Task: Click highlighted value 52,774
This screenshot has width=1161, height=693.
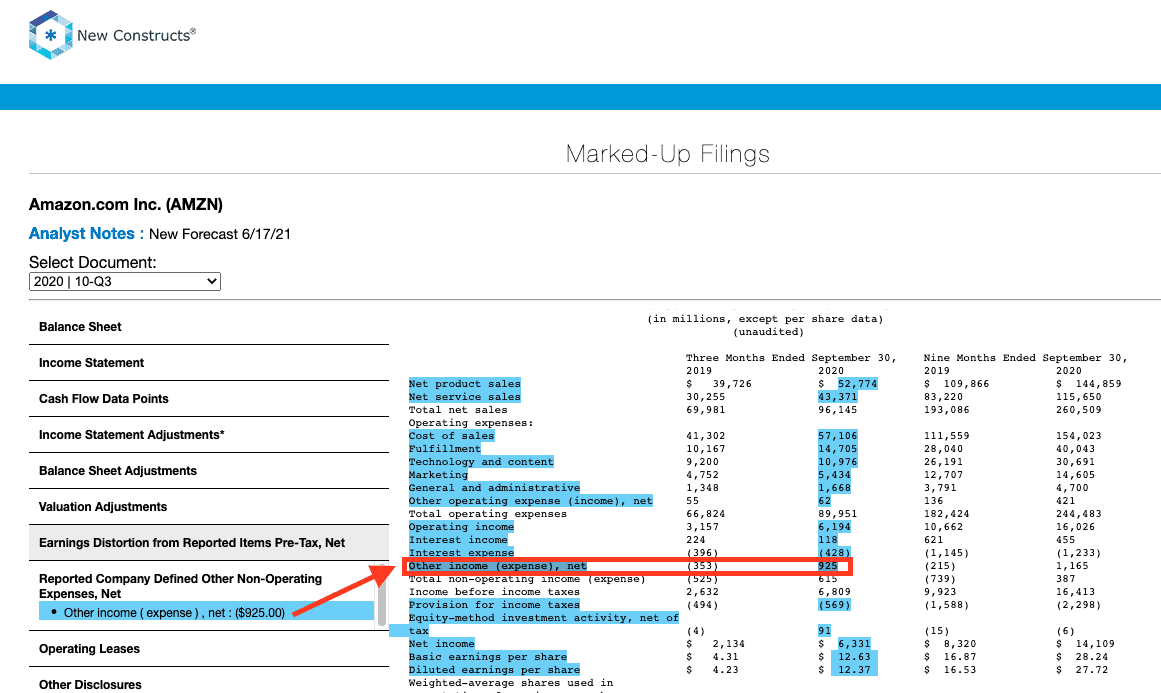Action: (857, 384)
